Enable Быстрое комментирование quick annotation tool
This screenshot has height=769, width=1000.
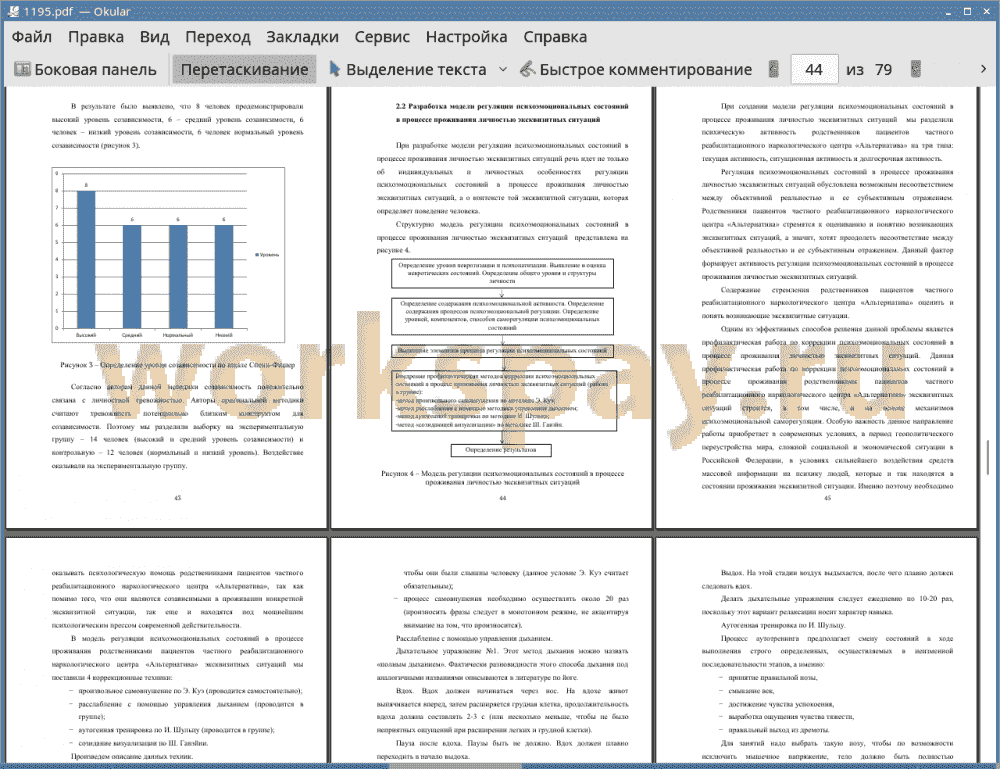636,69
